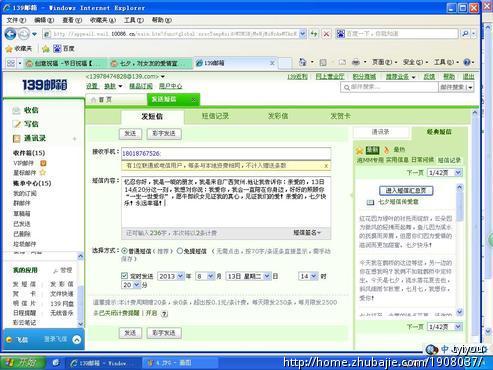Image resolution: width=493 pixels, height=370 pixels.
Task: Click 退出 logout link
Action: point(468,77)
